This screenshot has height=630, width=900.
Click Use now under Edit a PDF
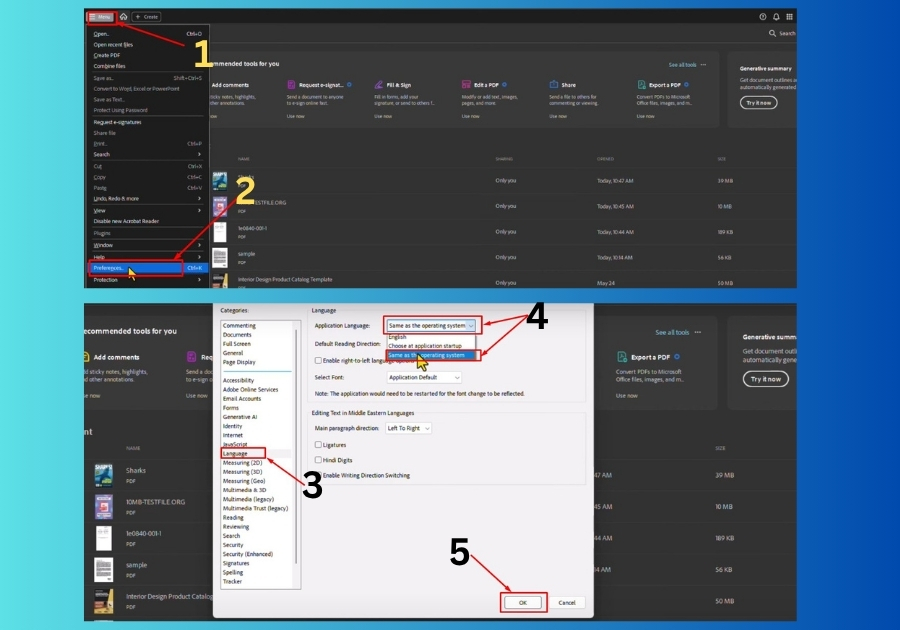click(471, 116)
